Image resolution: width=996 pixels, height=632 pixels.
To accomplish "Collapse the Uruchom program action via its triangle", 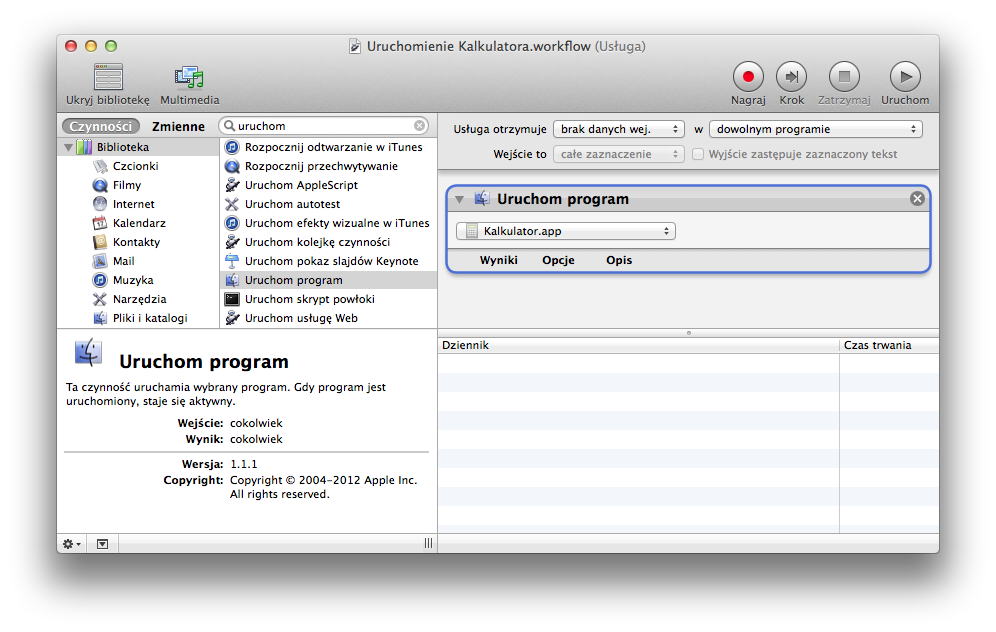I will (x=459, y=199).
